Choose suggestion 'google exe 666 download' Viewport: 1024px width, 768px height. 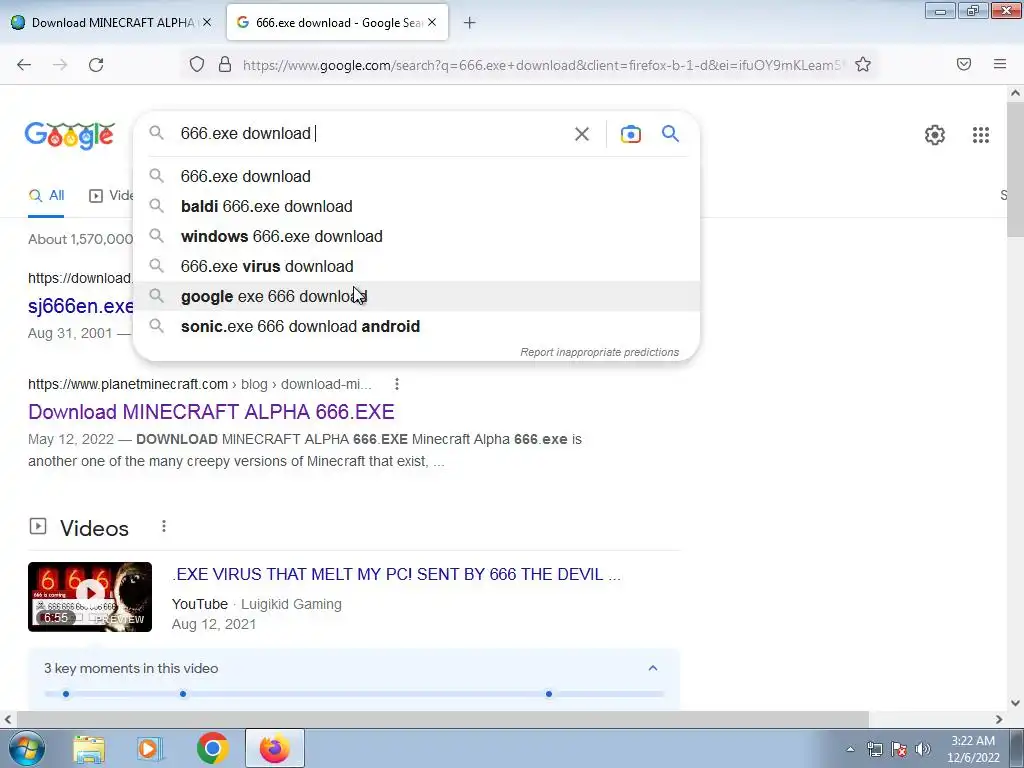pos(416,296)
